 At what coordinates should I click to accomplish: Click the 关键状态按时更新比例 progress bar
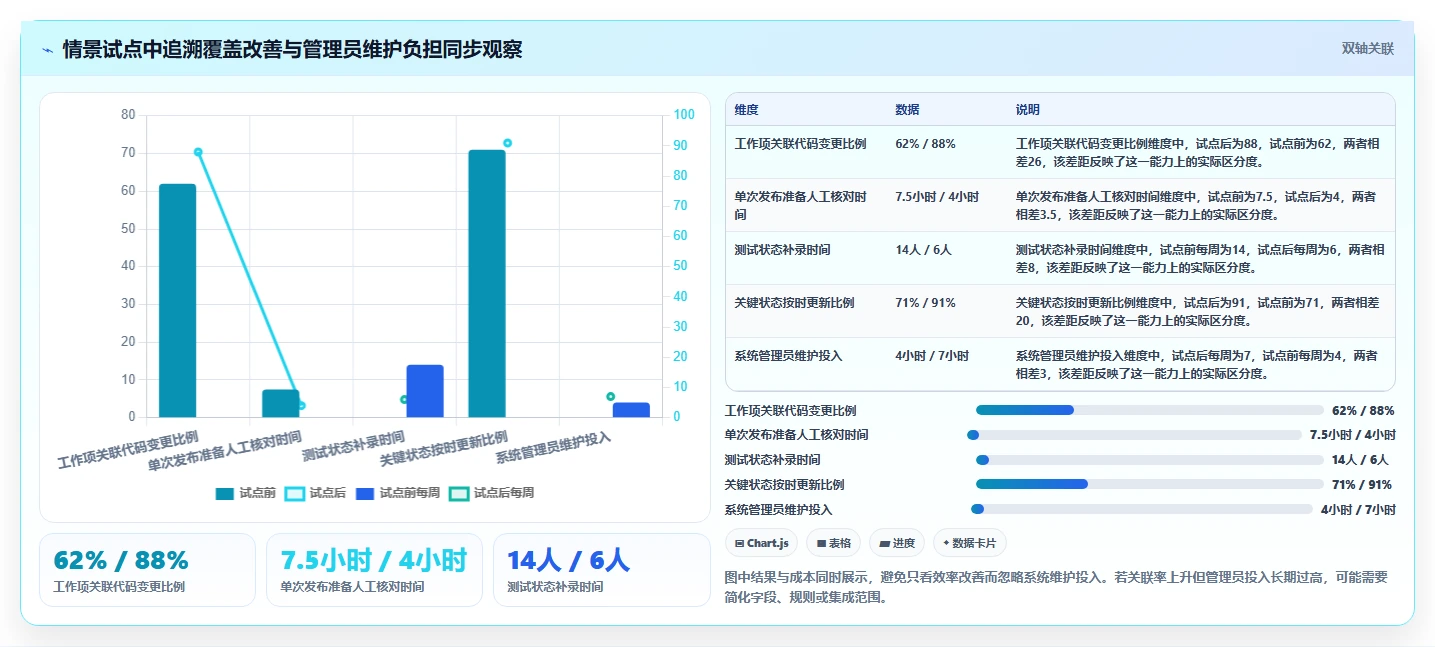coord(1150,484)
